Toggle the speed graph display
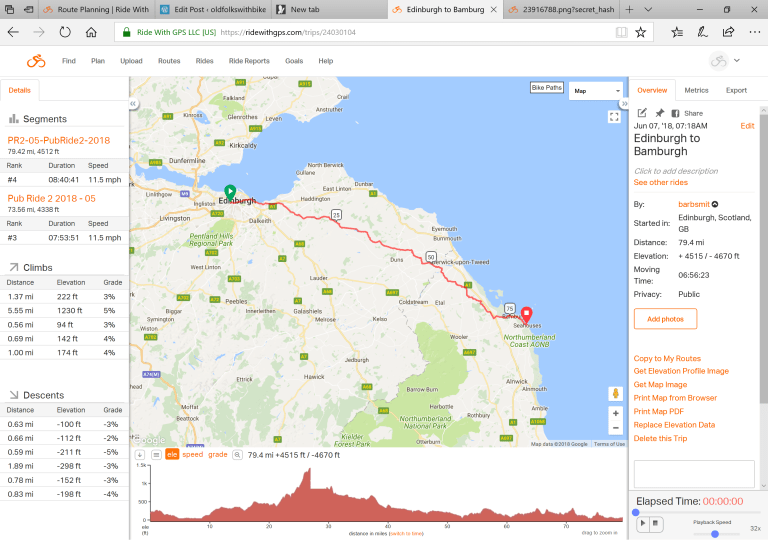 pyautogui.click(x=191, y=454)
